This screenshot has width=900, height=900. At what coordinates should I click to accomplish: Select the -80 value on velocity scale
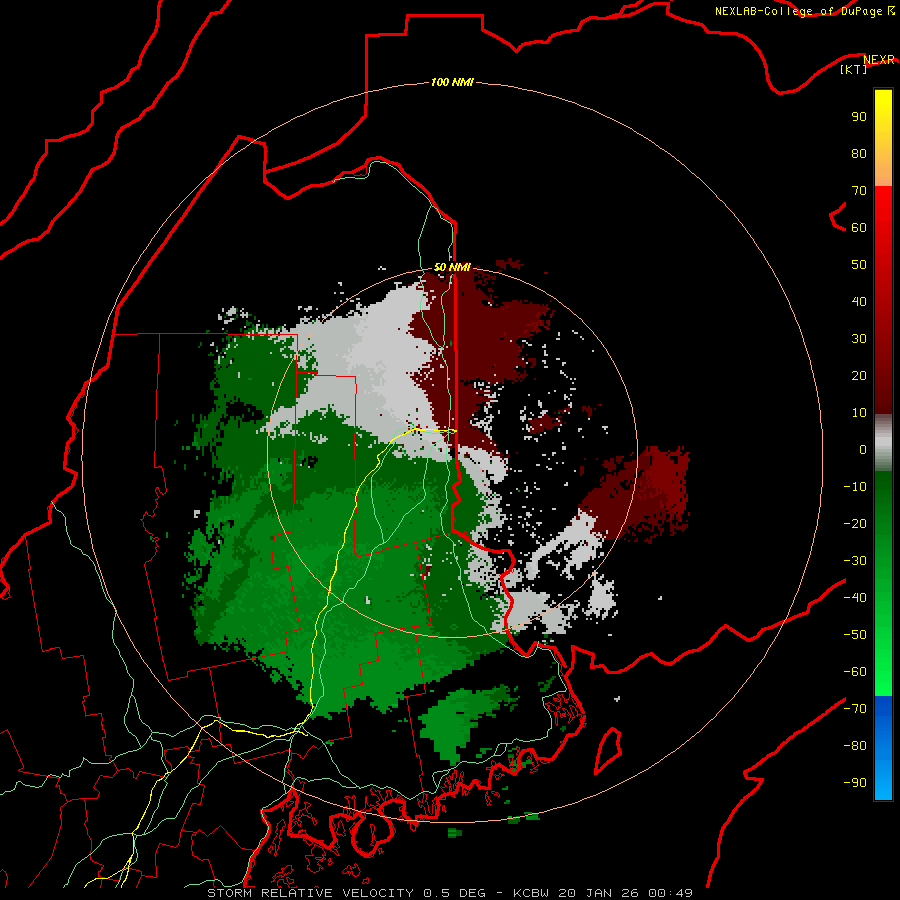pyautogui.click(x=855, y=746)
